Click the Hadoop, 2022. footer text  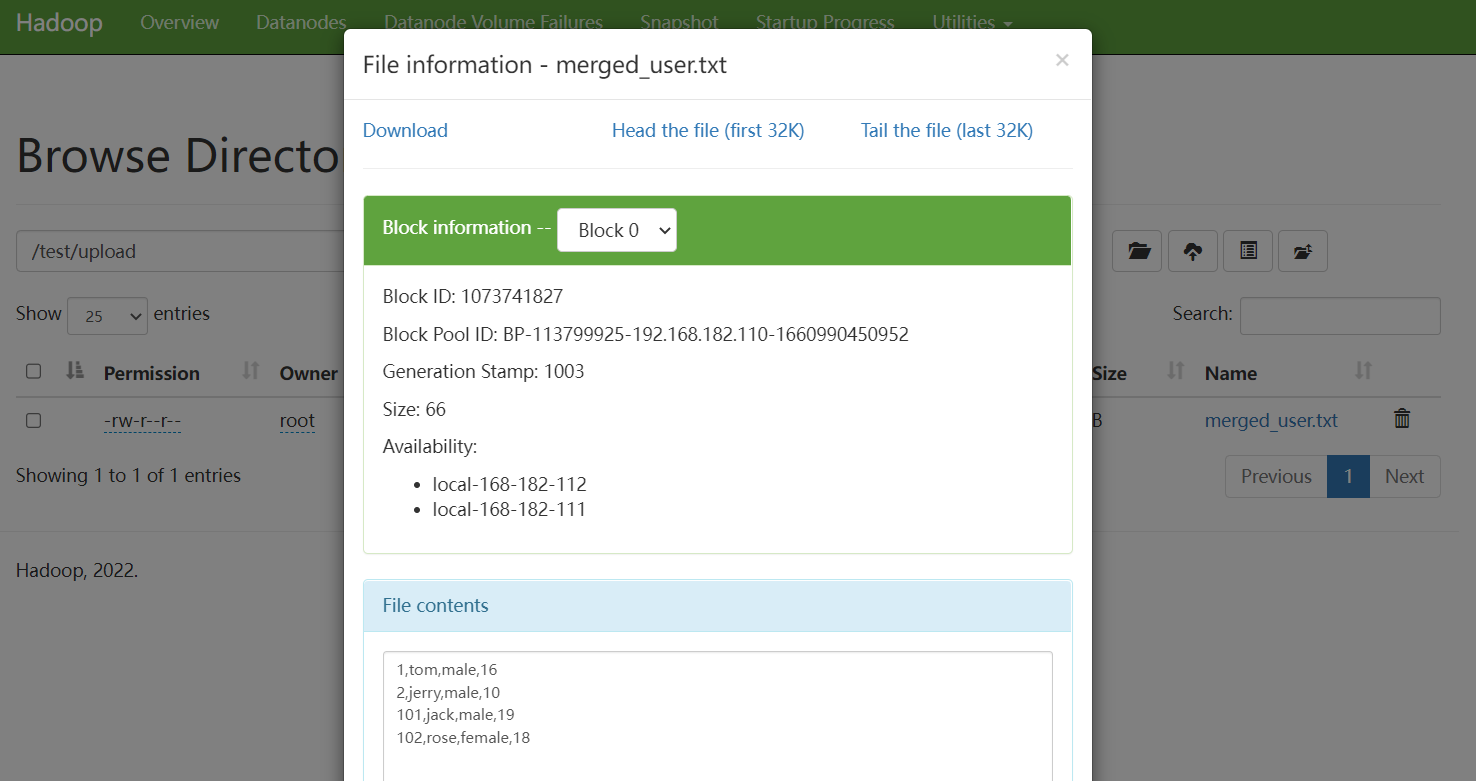click(x=77, y=571)
